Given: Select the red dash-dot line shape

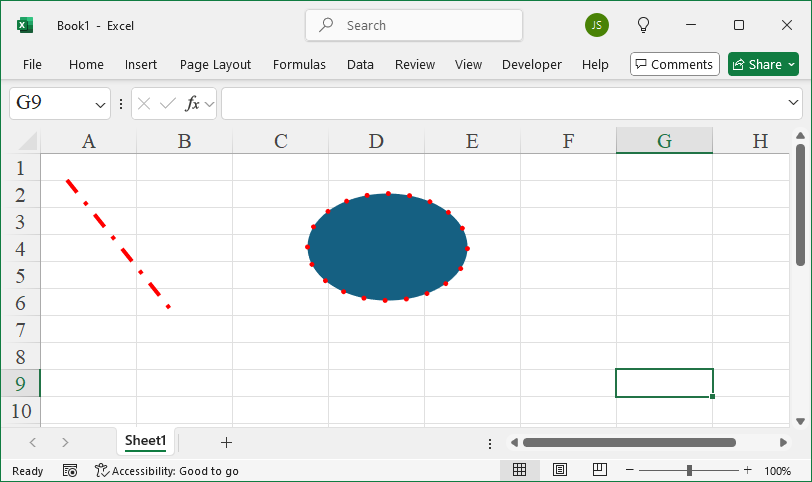Looking at the screenshot, I should coord(118,244).
